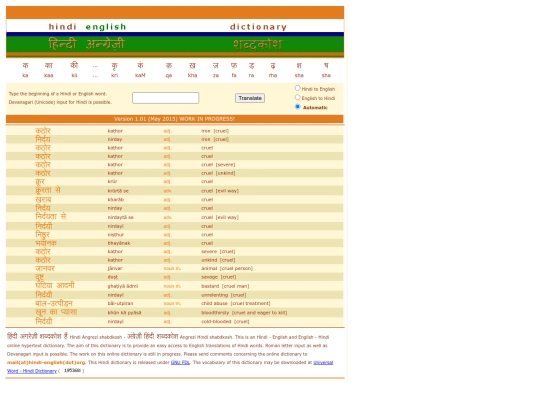Click the definition 'cruel [severe]'
Image resolution: width=540 pixels, height=405 pixels.
pyautogui.click(x=218, y=165)
